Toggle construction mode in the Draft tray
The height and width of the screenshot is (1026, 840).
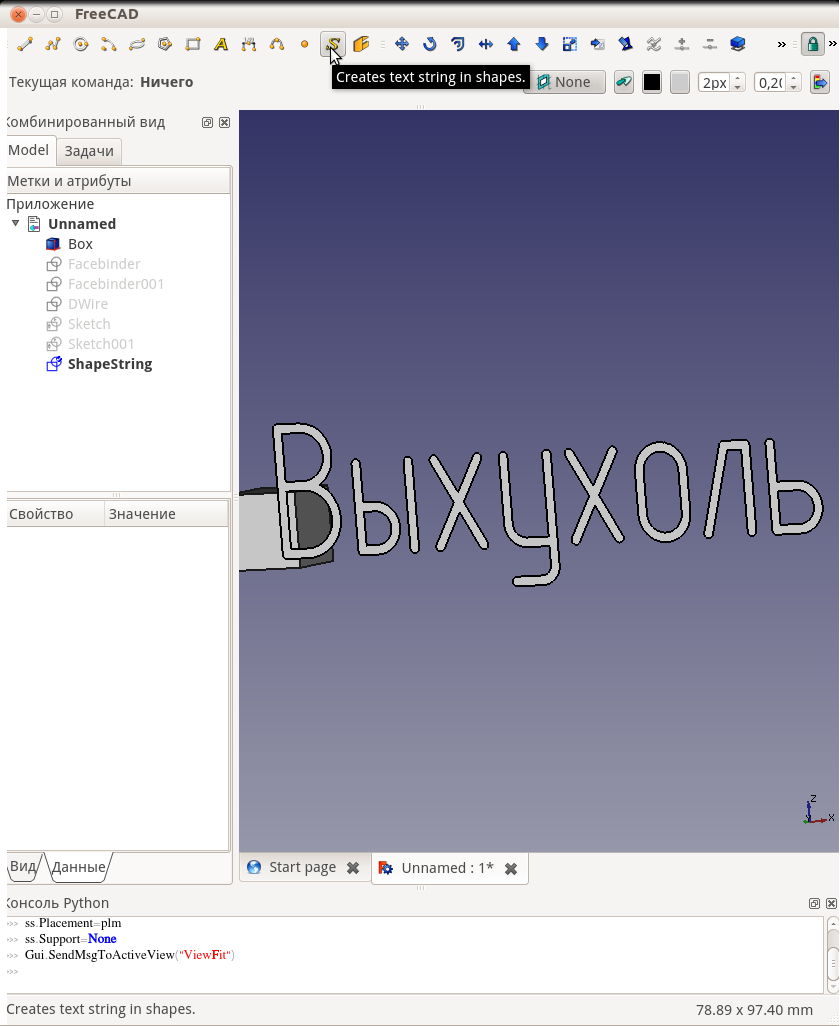pyautogui.click(x=623, y=82)
